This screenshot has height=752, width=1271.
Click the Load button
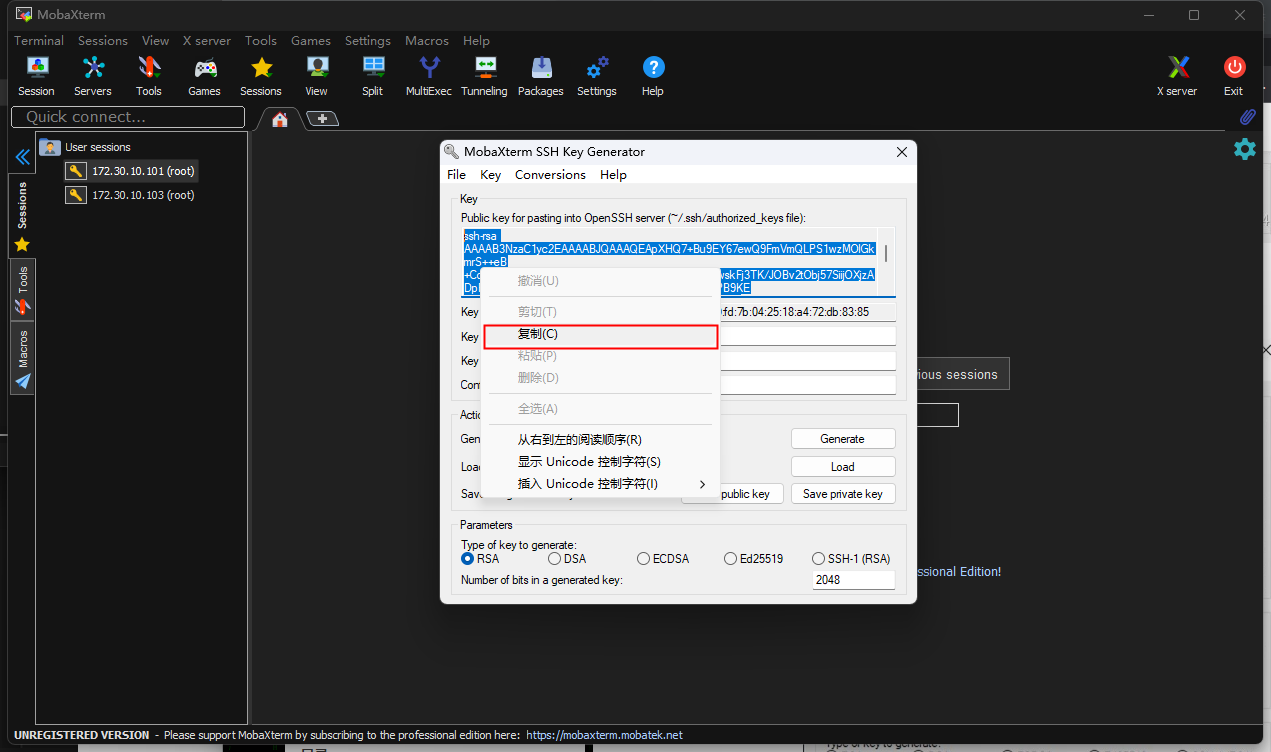pyautogui.click(x=843, y=467)
